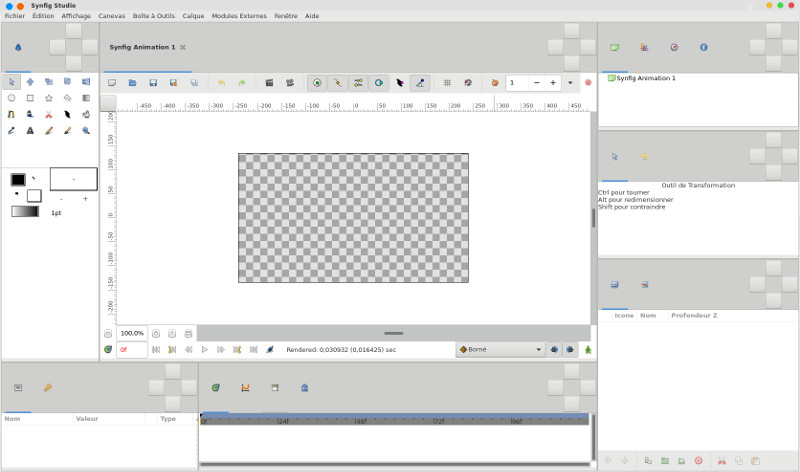800x472 pixels.
Task: Toggle position handles display
Action: click(x=317, y=82)
